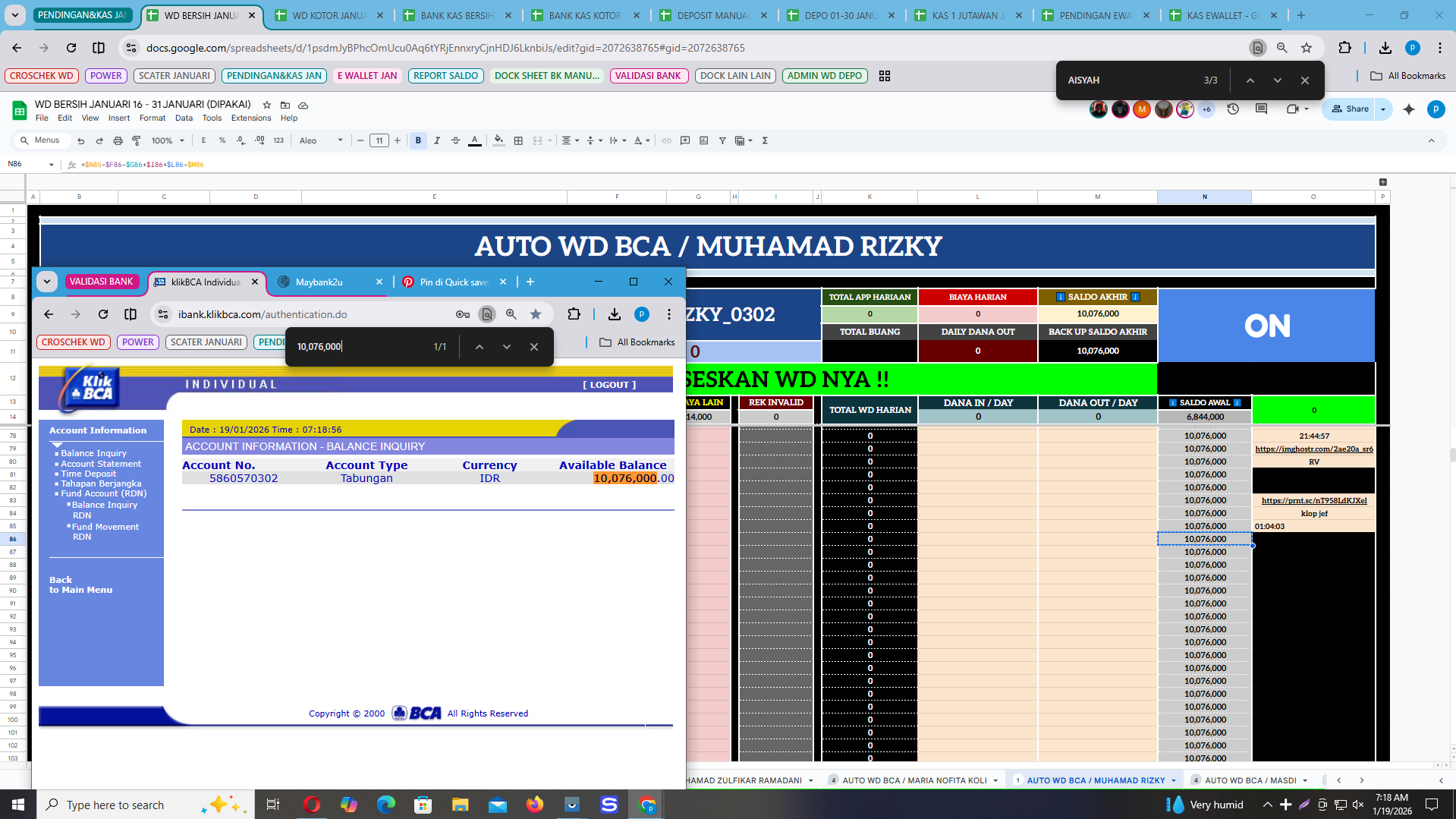Go Back to Main Menu in KlikBCA
The height and width of the screenshot is (819, 1456).
[80, 584]
